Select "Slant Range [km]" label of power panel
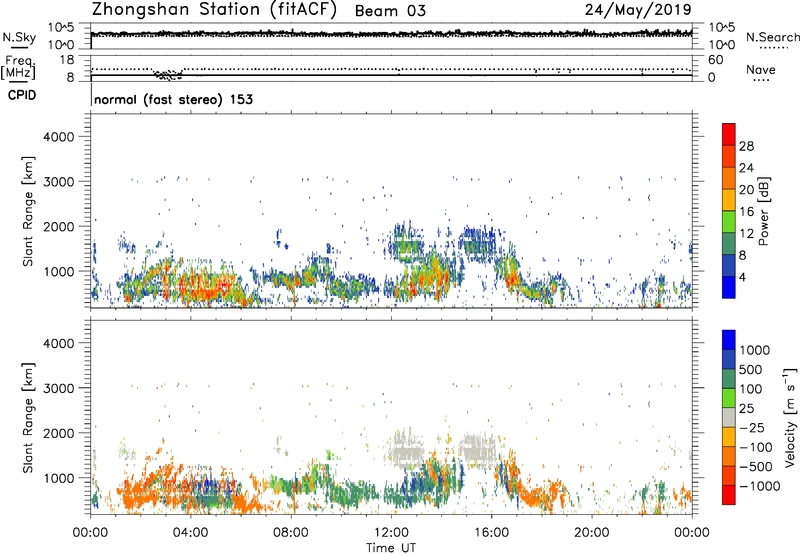Image resolution: width=800 pixels, height=554 pixels. pos(28,211)
